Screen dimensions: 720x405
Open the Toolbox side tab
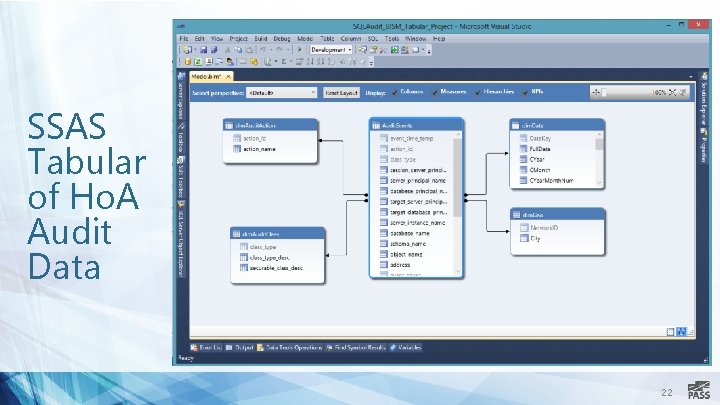pos(181,139)
